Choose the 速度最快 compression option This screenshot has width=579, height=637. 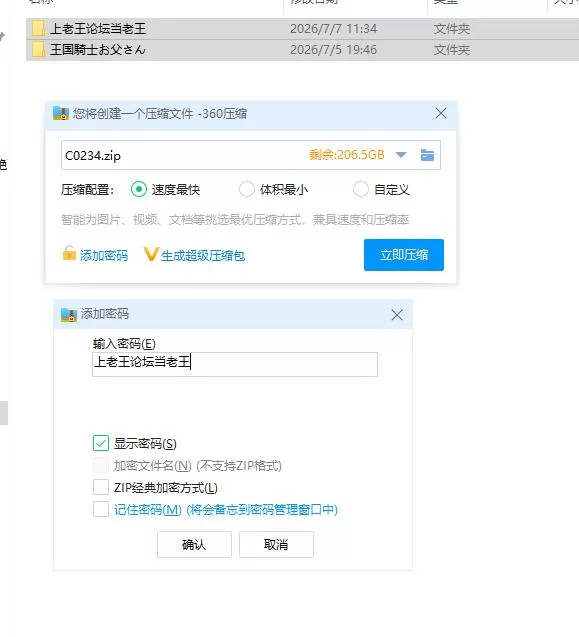click(139, 189)
